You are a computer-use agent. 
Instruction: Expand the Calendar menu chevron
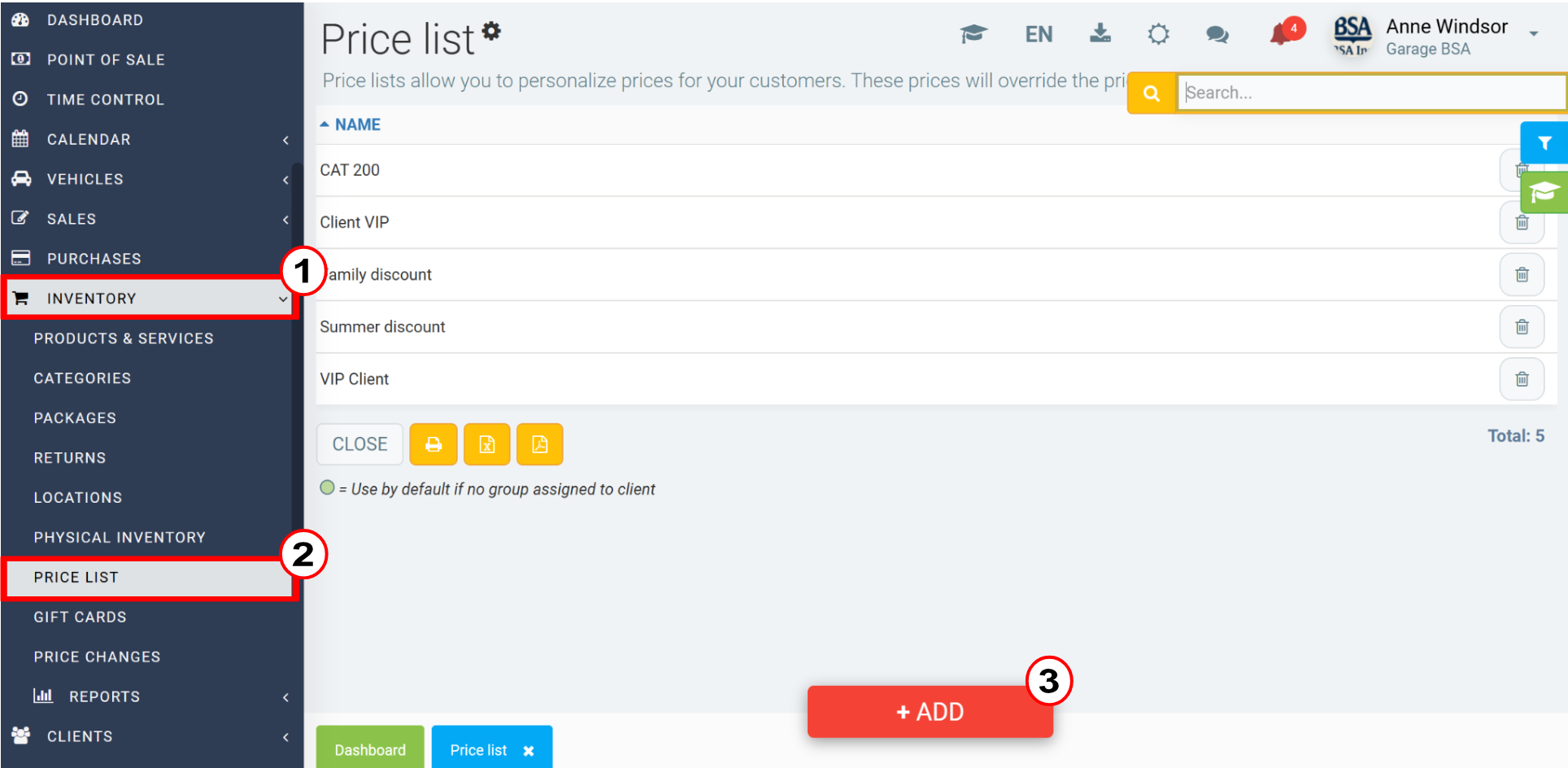click(x=285, y=140)
